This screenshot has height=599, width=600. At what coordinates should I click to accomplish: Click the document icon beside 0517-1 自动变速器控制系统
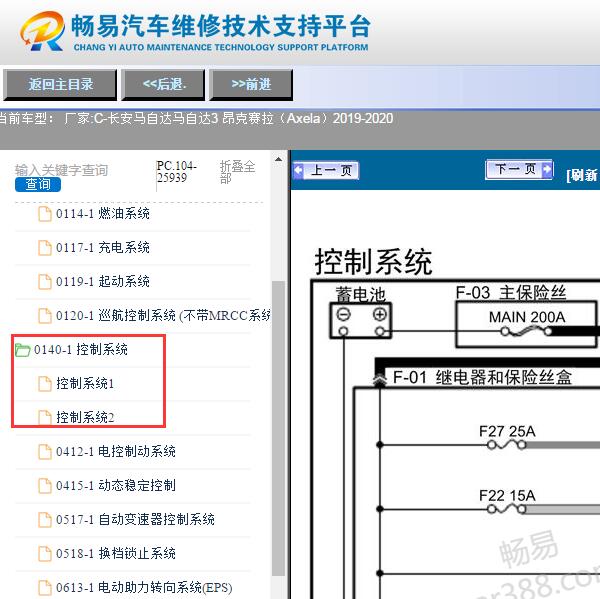[x=45, y=520]
